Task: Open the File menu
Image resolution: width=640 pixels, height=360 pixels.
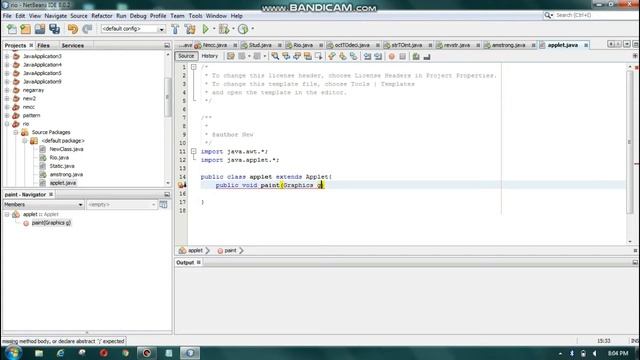Action: click(7, 16)
